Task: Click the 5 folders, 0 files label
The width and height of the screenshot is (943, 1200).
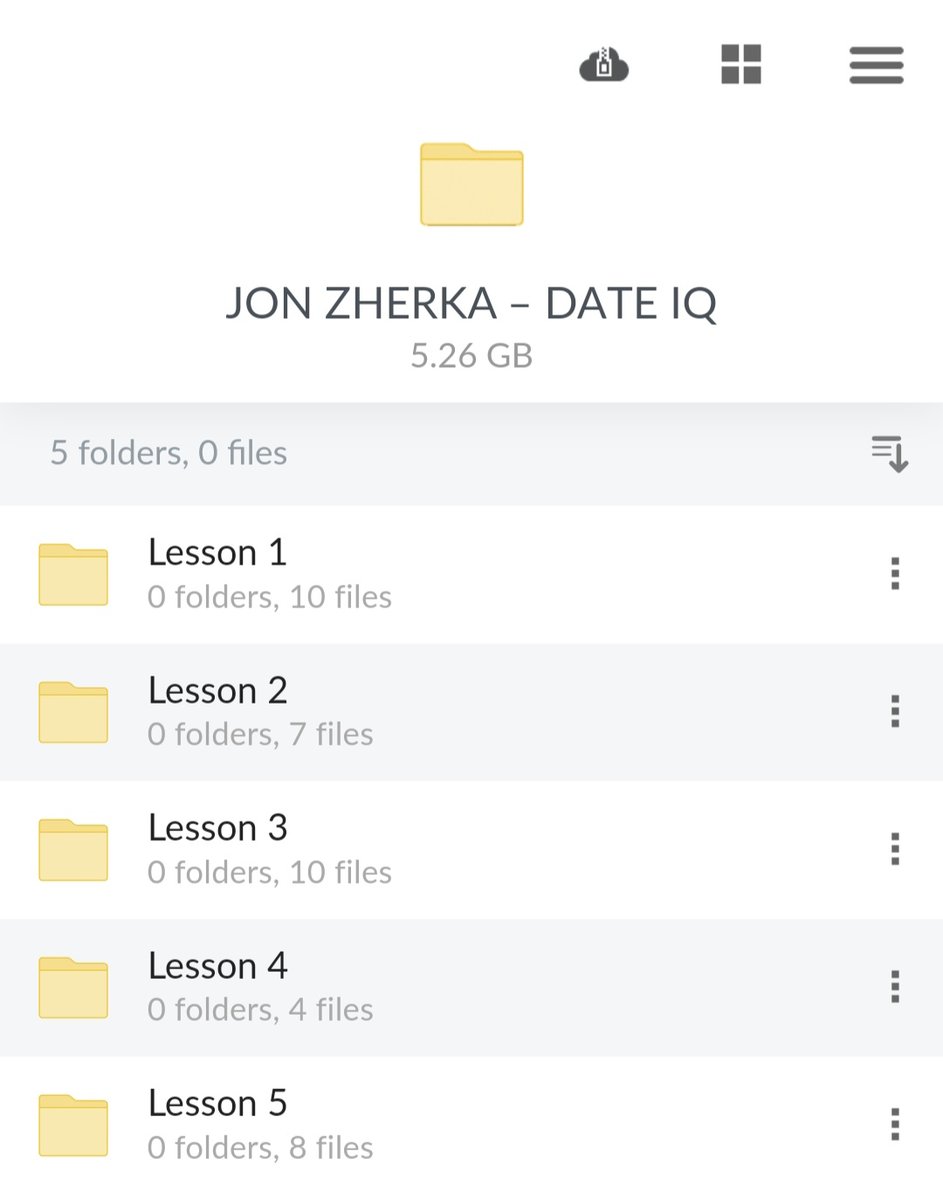Action: click(x=168, y=453)
